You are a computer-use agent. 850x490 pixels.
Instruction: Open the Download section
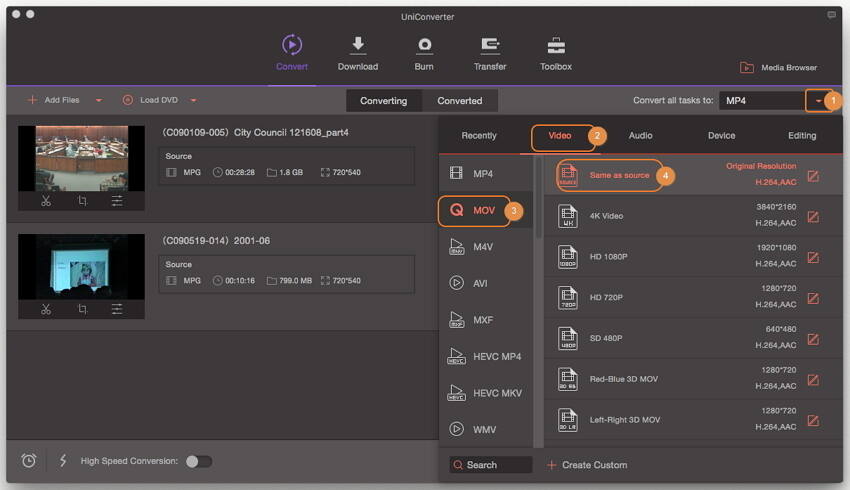point(358,53)
